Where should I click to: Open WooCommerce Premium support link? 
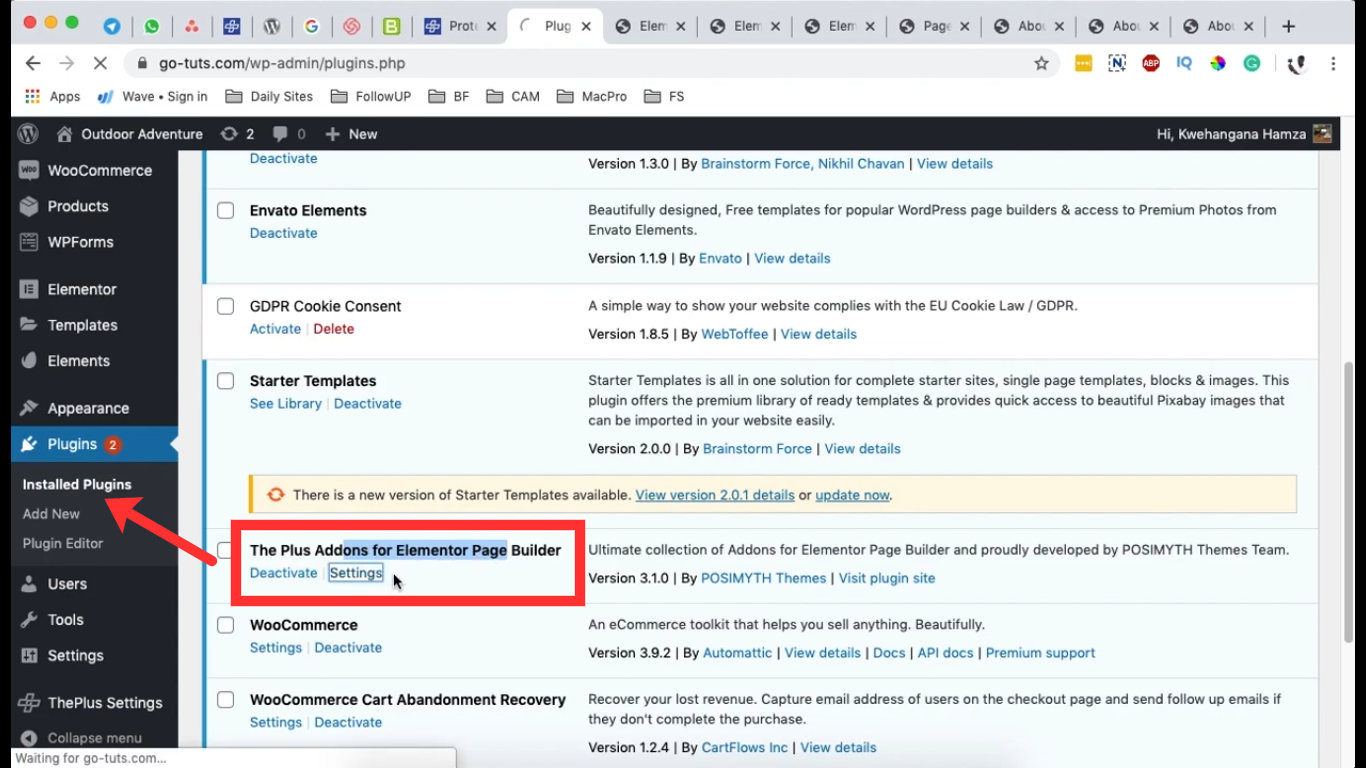click(1040, 653)
